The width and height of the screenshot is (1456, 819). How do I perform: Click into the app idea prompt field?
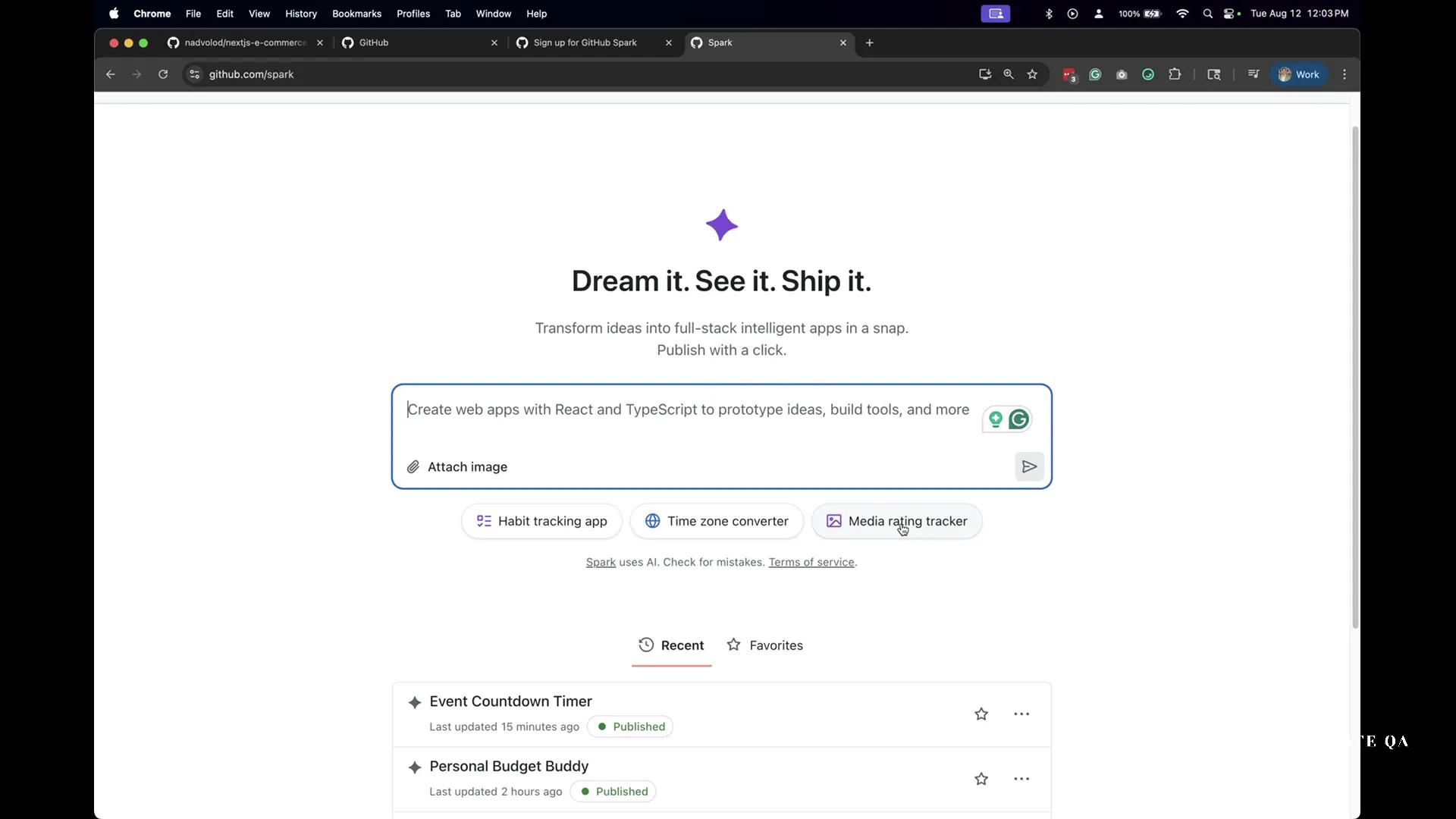(x=686, y=410)
